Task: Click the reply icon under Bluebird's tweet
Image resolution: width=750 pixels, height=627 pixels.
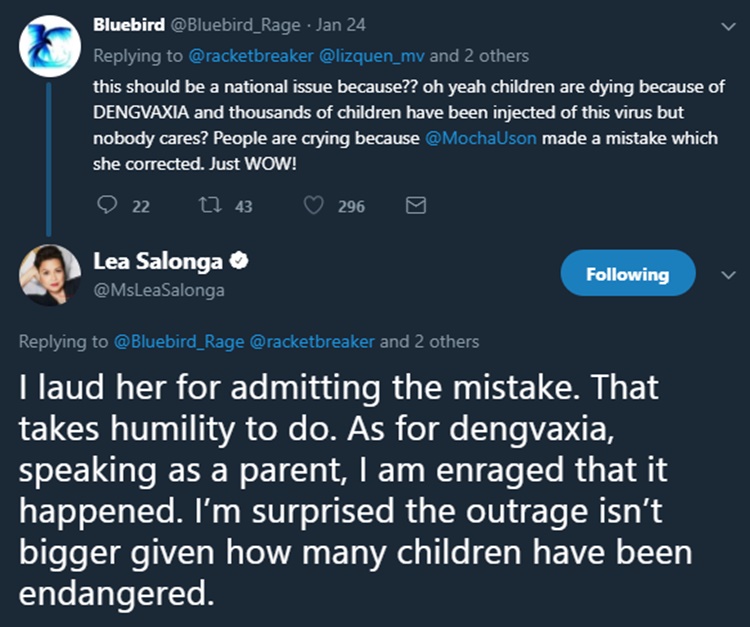Action: 108,206
